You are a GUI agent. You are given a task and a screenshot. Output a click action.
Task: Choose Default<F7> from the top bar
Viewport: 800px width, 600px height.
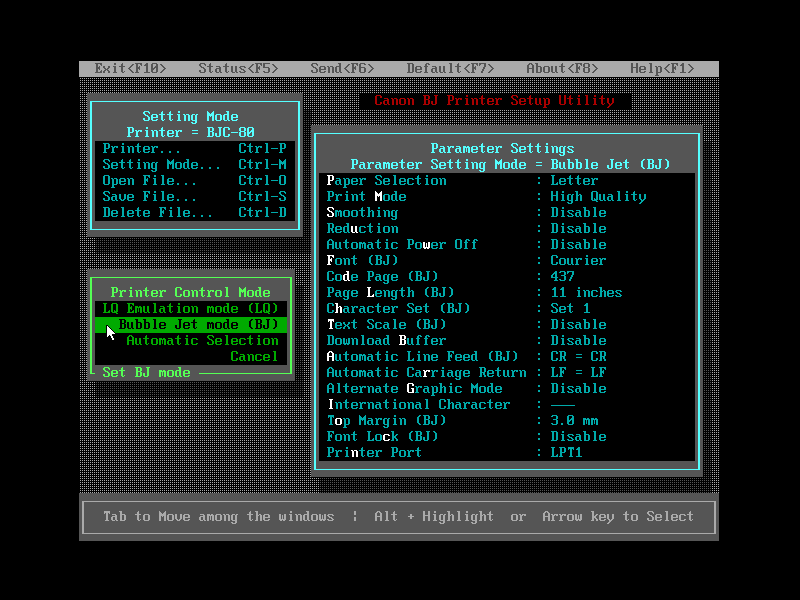click(450, 68)
